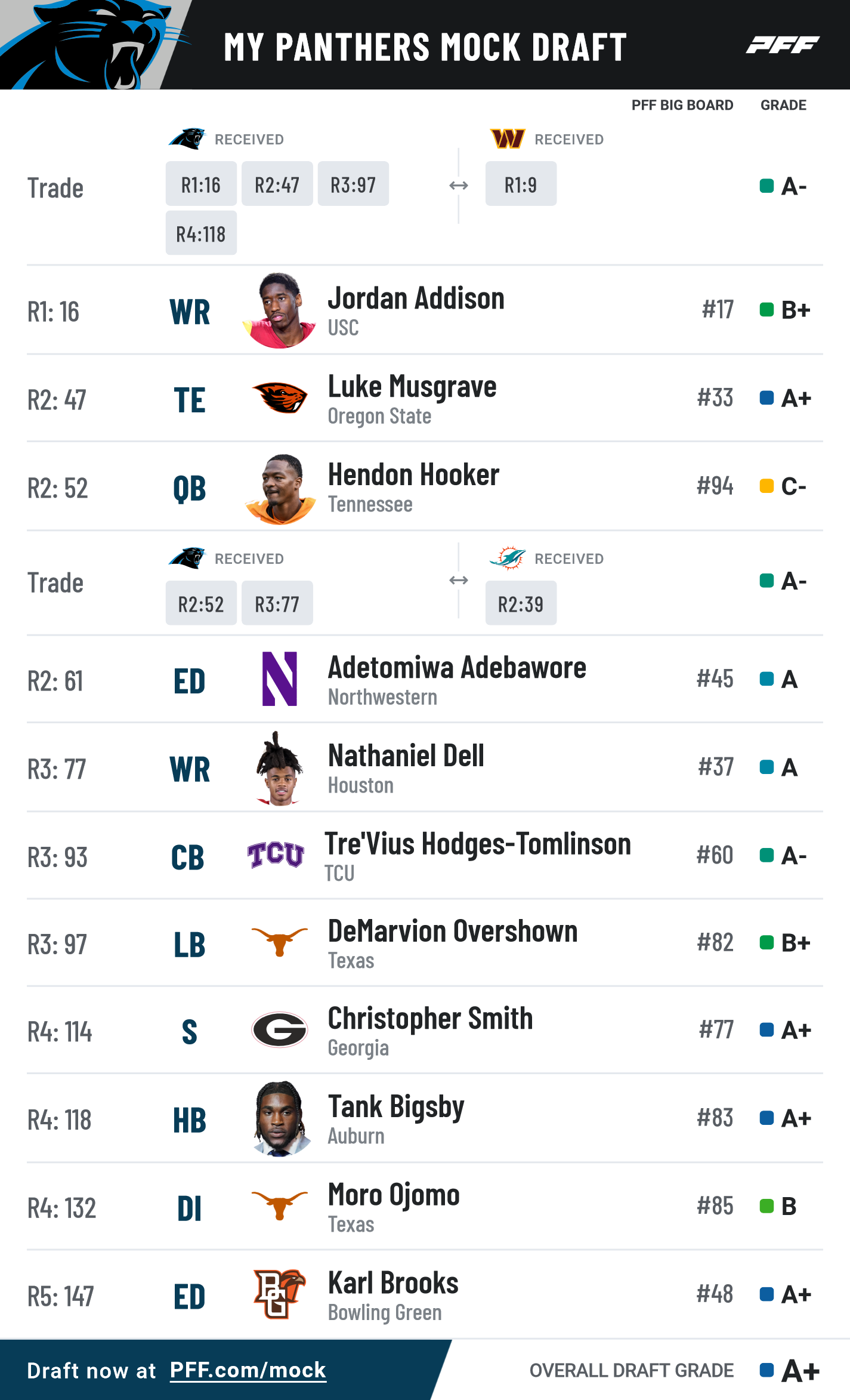The image size is (850, 1400).
Task: Click the Oregon State Beavers logo
Action: [280, 398]
